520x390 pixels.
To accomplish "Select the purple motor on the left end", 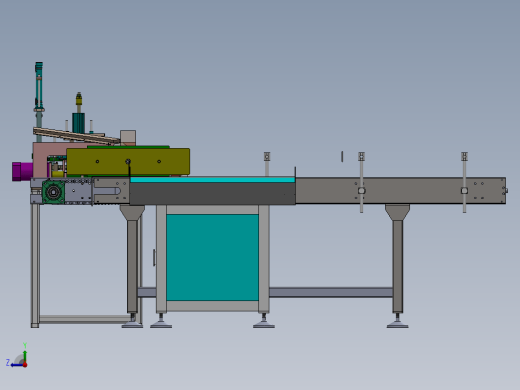I will point(22,171).
